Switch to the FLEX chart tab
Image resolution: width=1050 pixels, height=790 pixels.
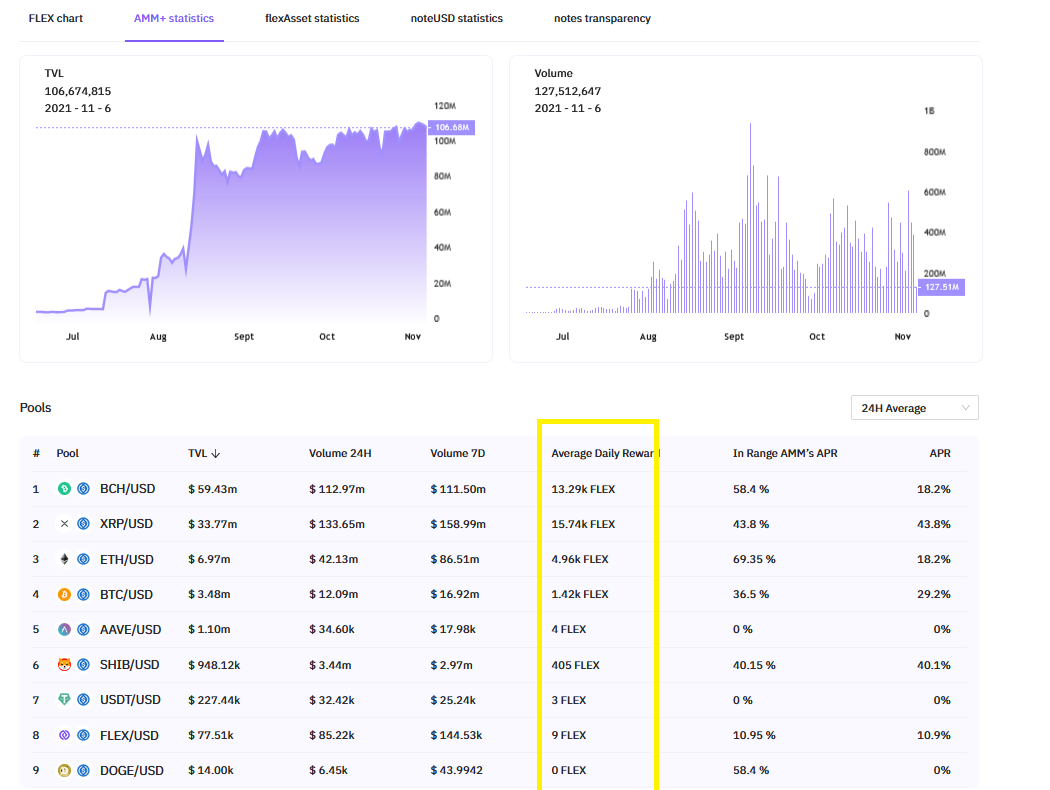pos(56,18)
